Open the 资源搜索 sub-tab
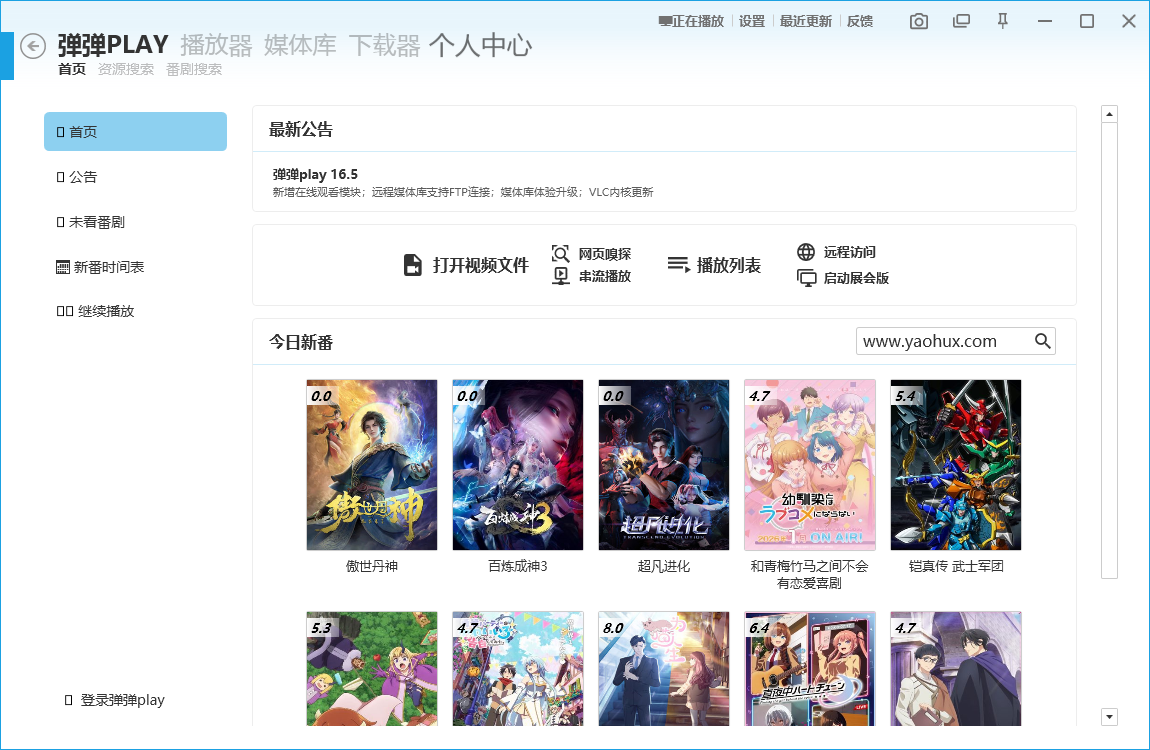1150x750 pixels. pyautogui.click(x=126, y=70)
